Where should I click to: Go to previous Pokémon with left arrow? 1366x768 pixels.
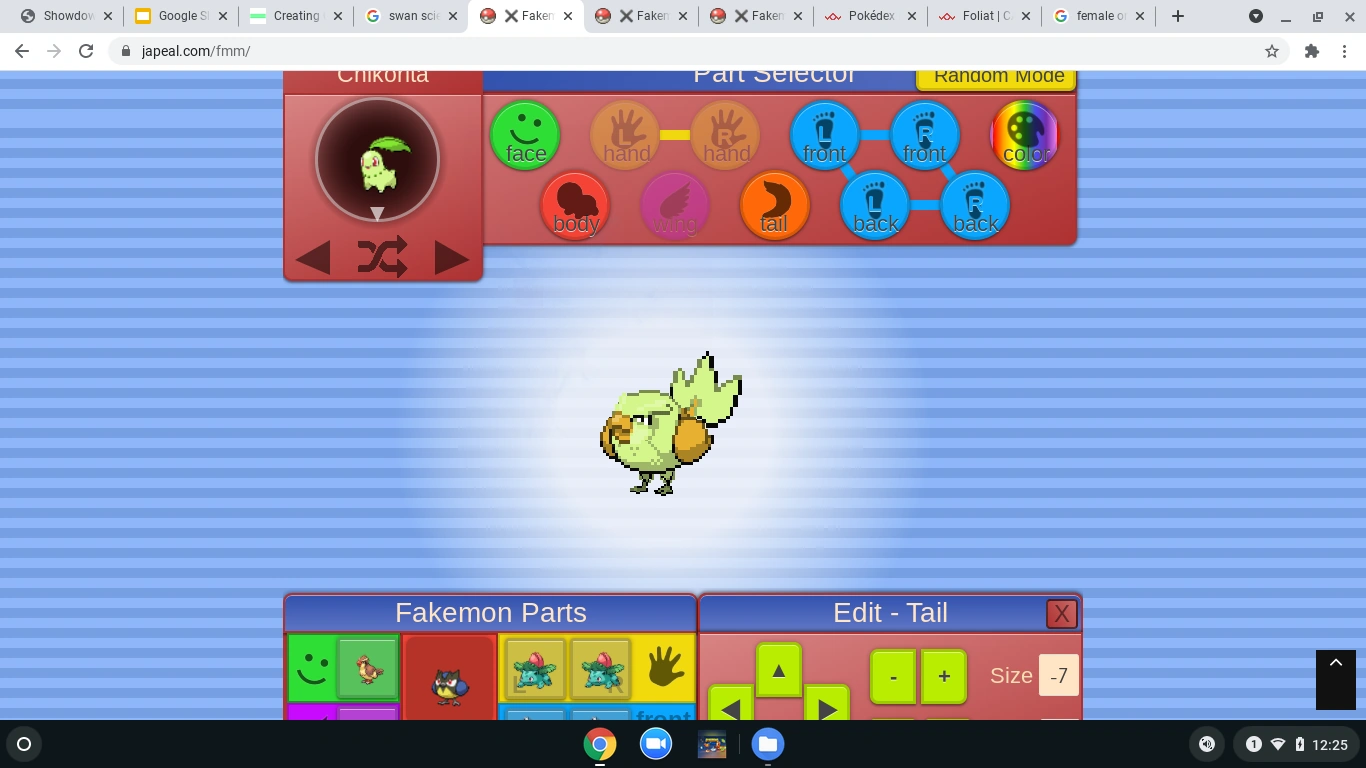[313, 259]
